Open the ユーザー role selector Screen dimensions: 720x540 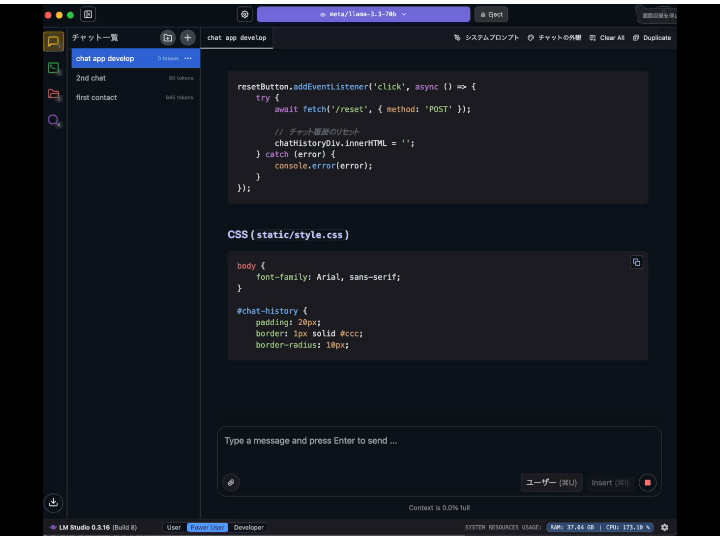[551, 483]
